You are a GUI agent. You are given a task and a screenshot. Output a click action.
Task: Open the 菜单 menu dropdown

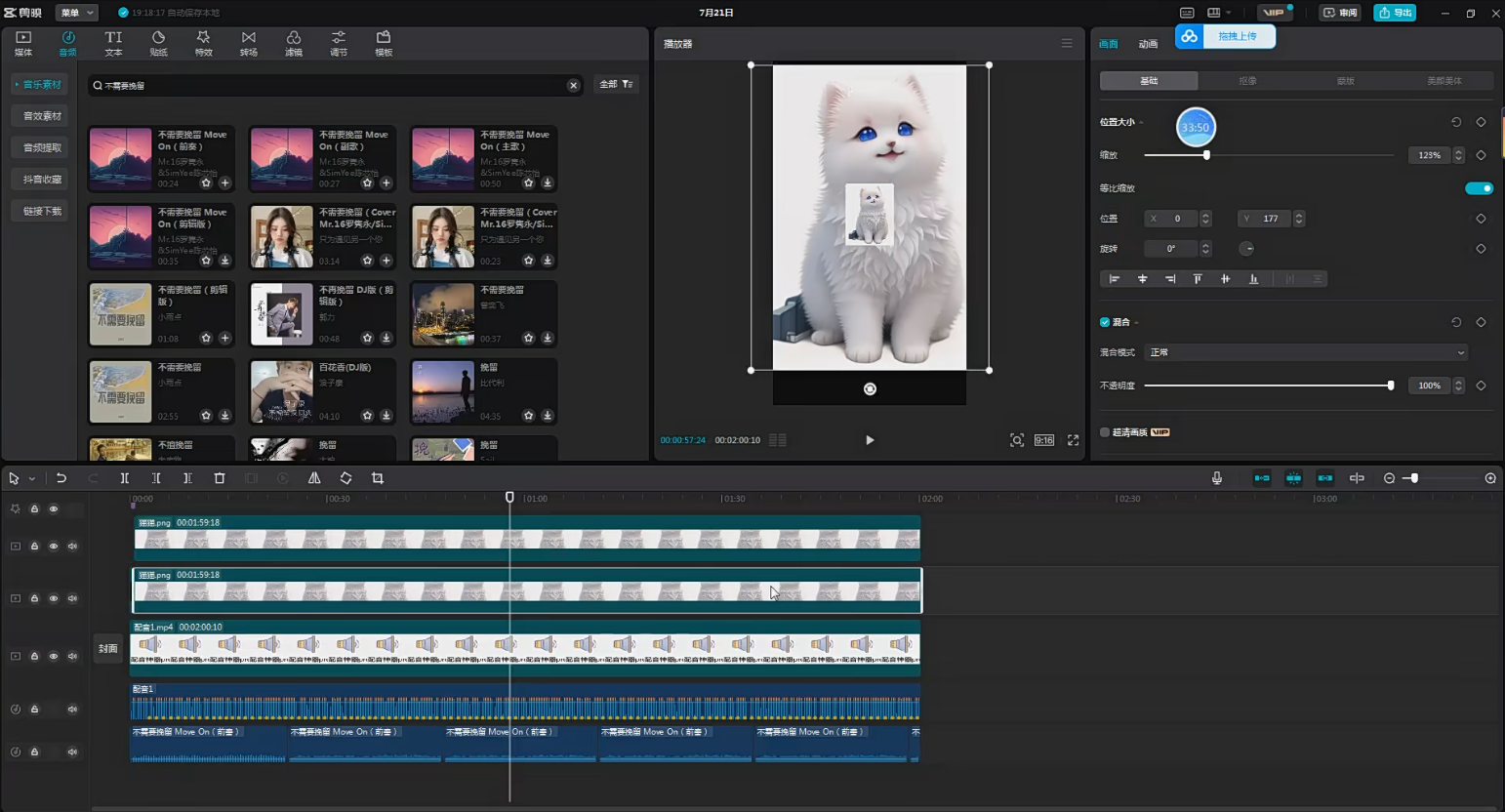coord(77,13)
